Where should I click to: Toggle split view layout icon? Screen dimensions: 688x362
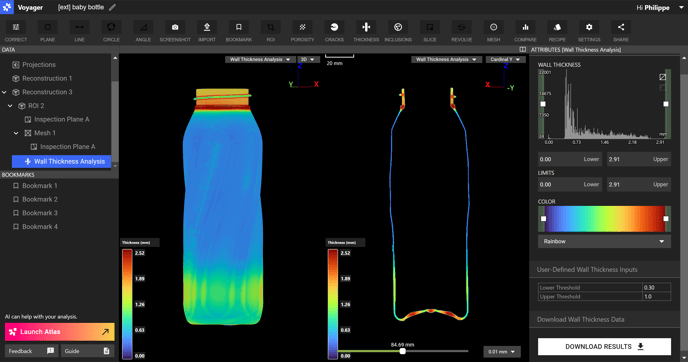point(523,50)
